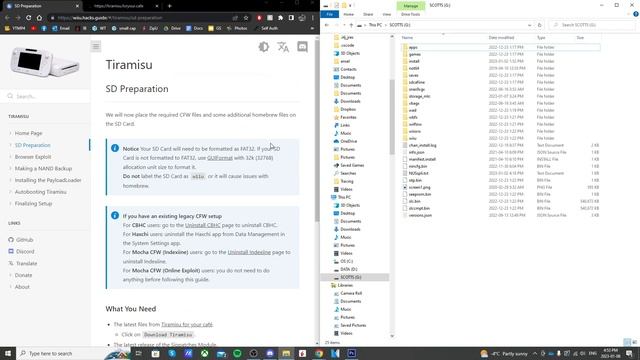Screen dimensions: 640x360
Task: Open the Drive Tools ribbon tab
Action: coord(410,14)
